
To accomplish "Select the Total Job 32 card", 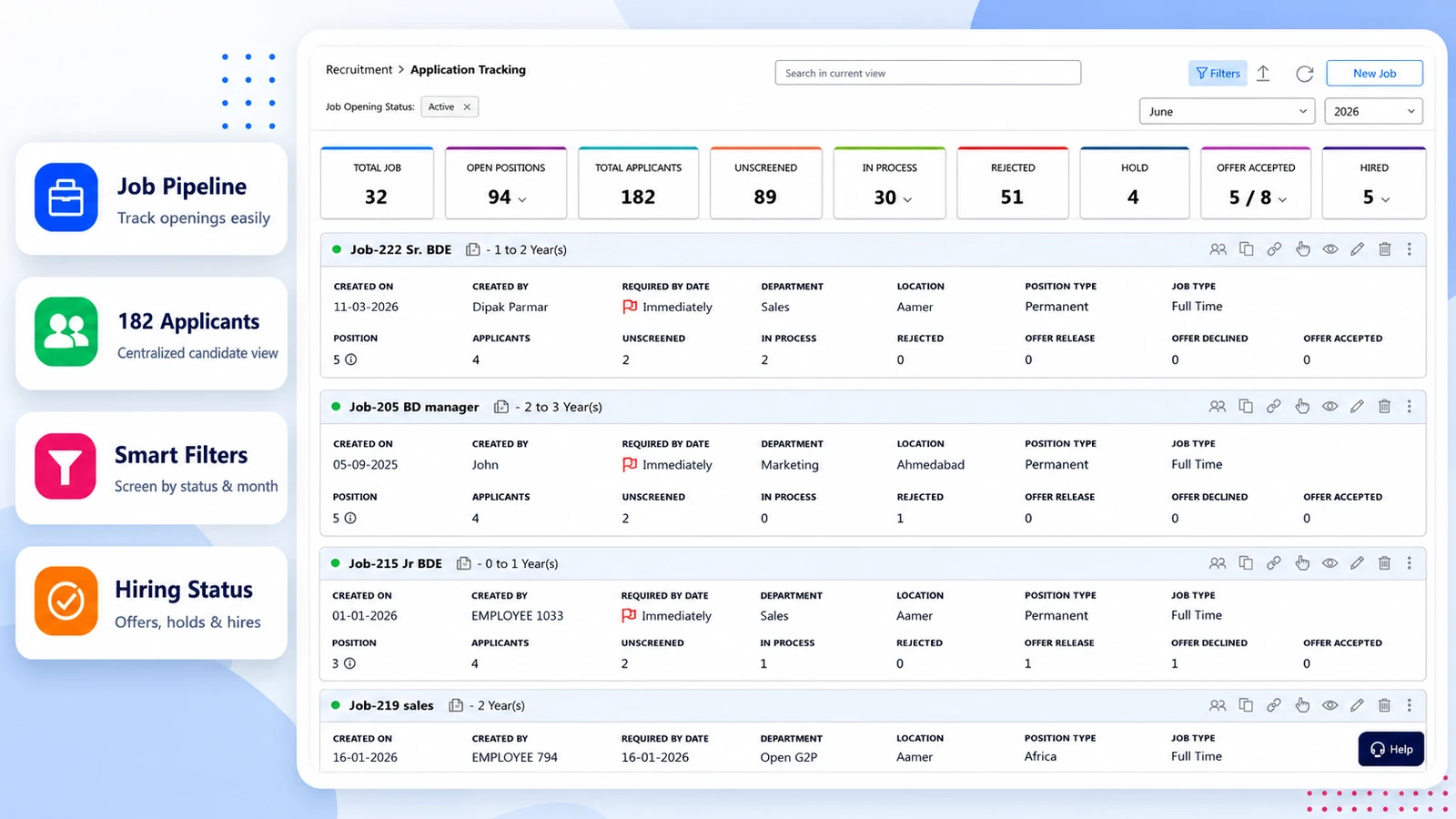I will pos(377,183).
